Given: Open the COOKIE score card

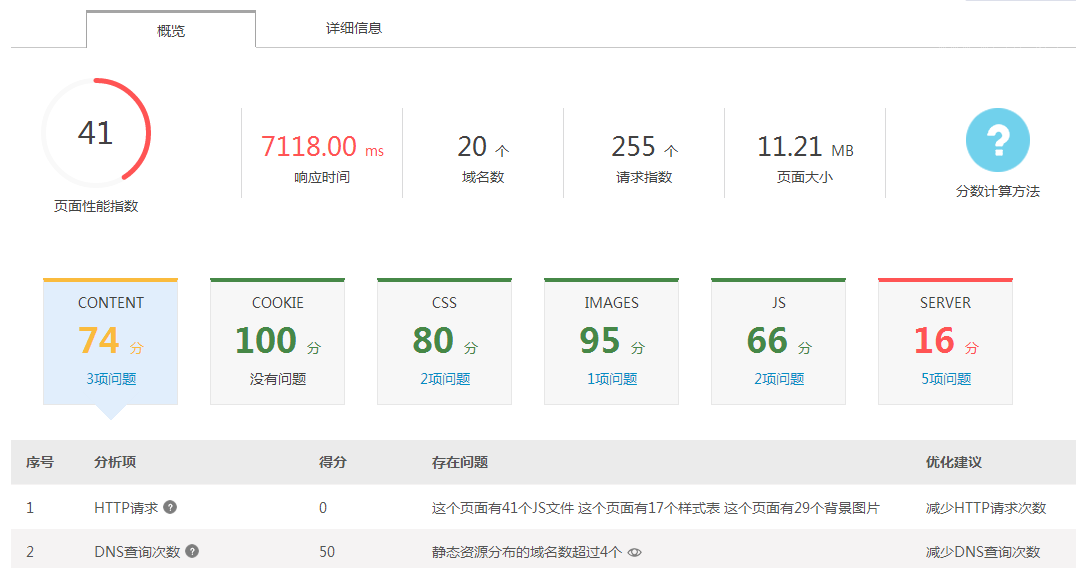Looking at the screenshot, I should click(x=277, y=340).
